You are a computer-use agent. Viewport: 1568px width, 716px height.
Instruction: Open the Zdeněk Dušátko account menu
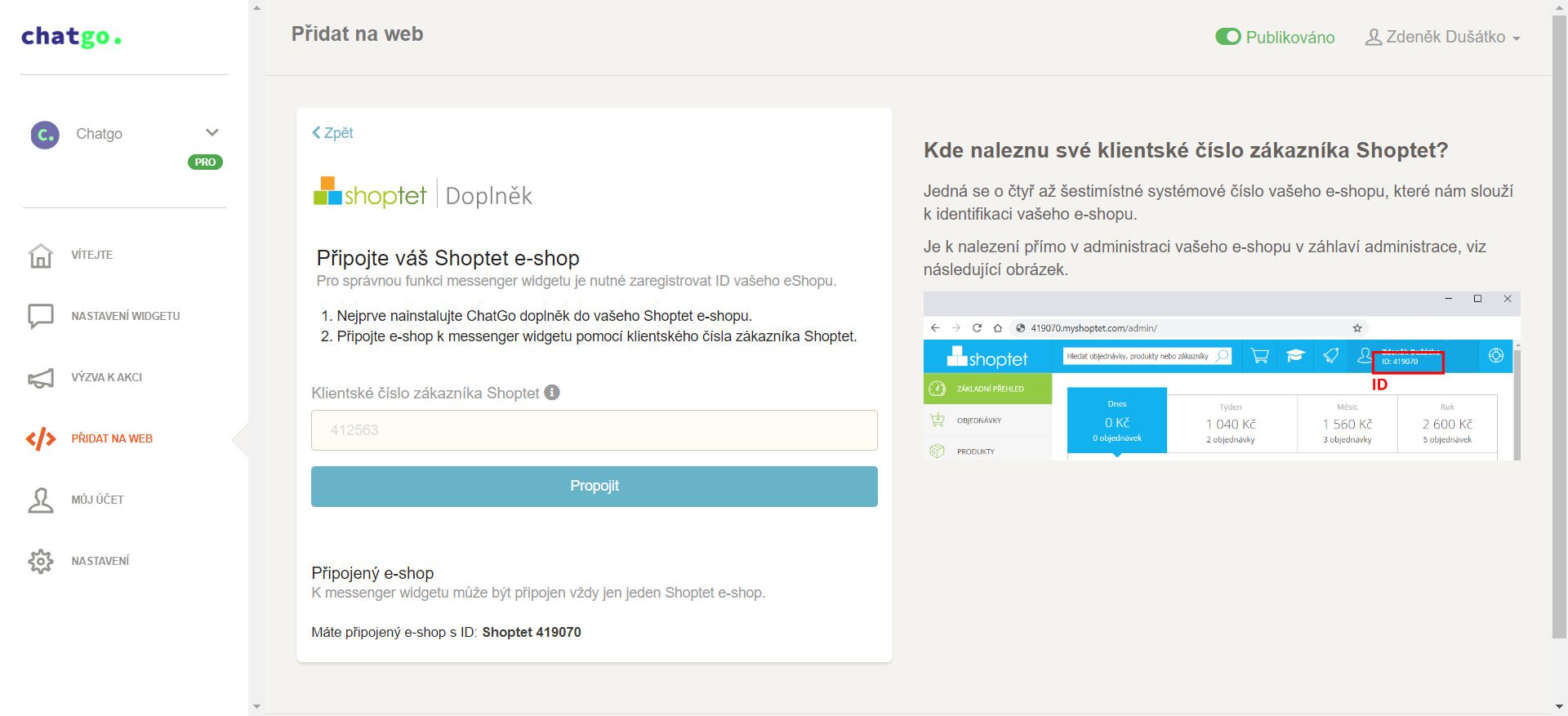pos(1443,38)
